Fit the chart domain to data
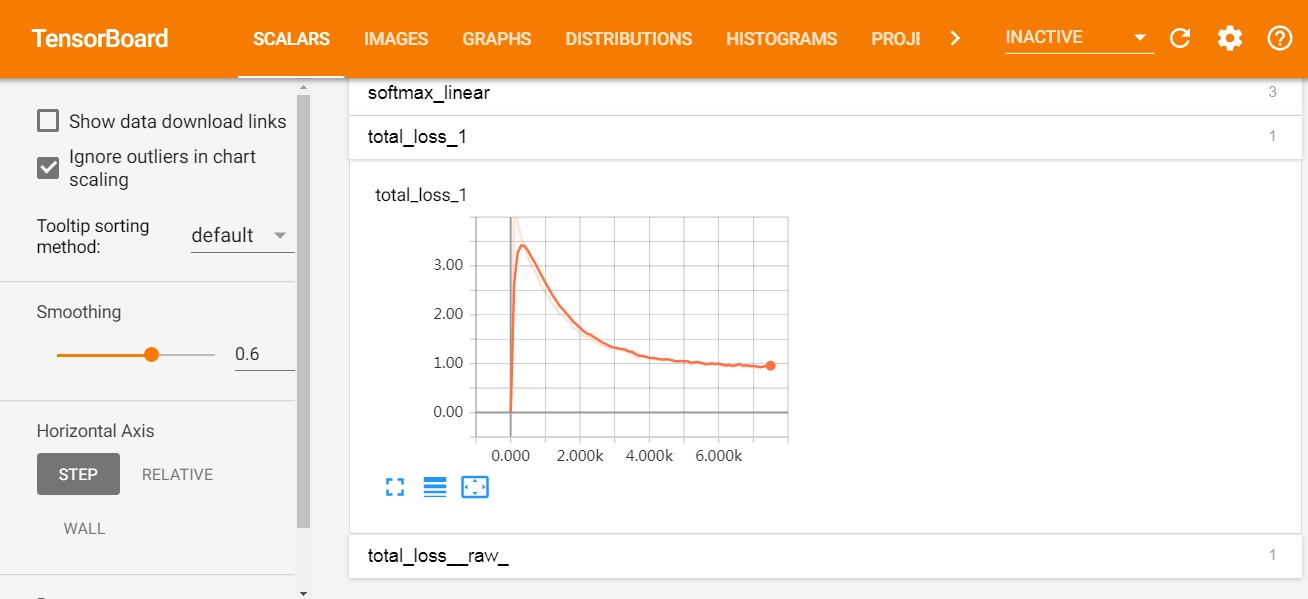The width and height of the screenshot is (1308, 599). pyautogui.click(x=475, y=487)
